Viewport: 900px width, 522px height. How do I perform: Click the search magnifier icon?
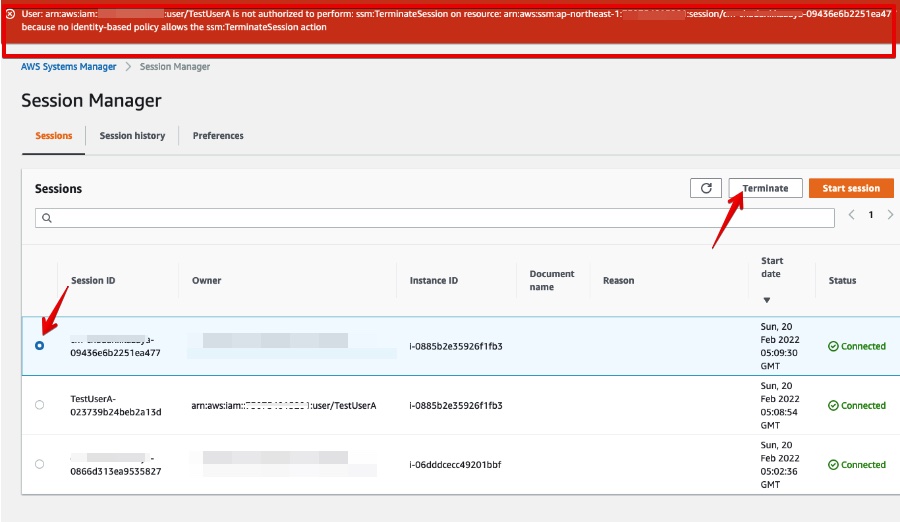47,218
